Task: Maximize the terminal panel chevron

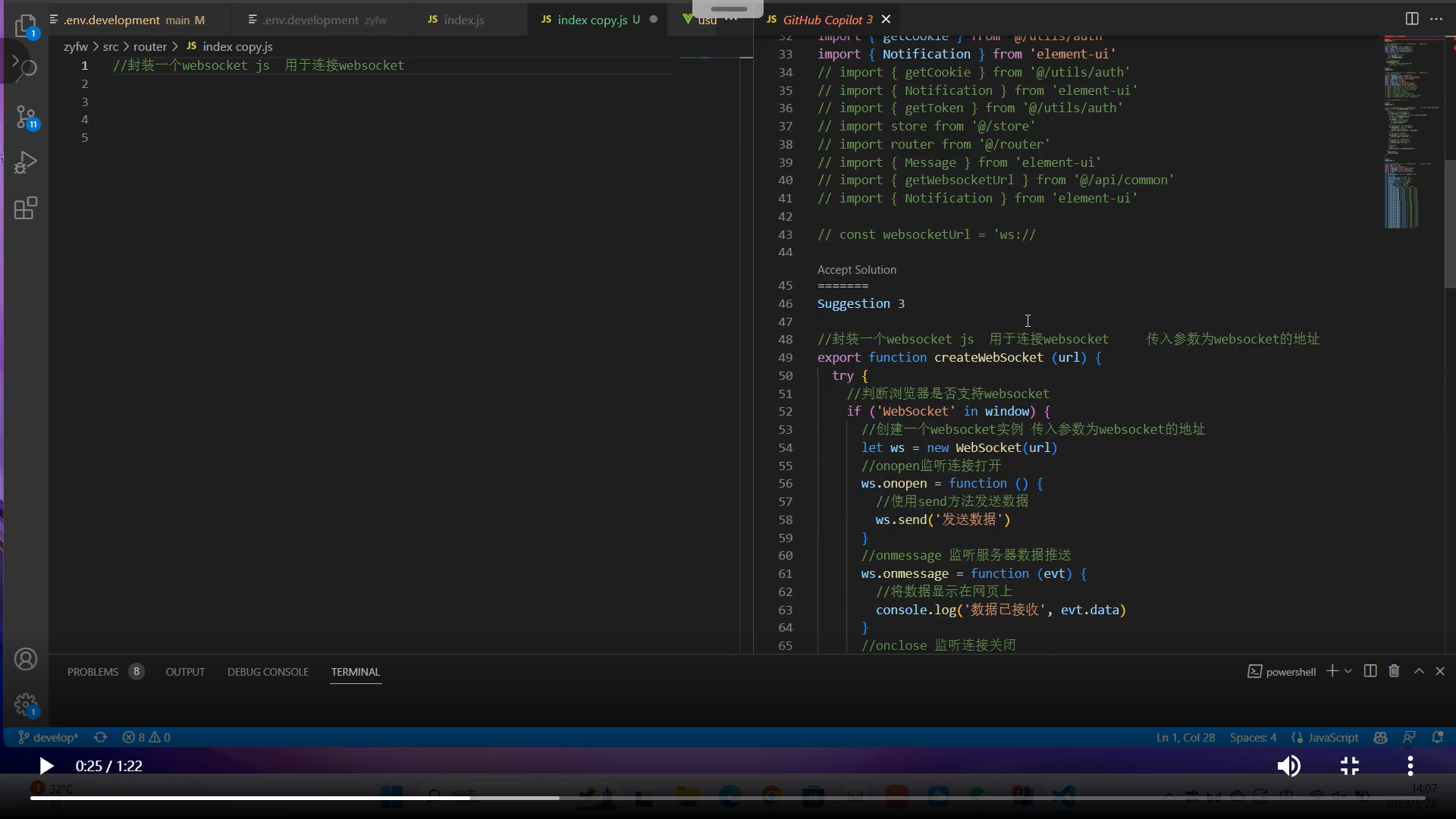Action: pyautogui.click(x=1419, y=671)
